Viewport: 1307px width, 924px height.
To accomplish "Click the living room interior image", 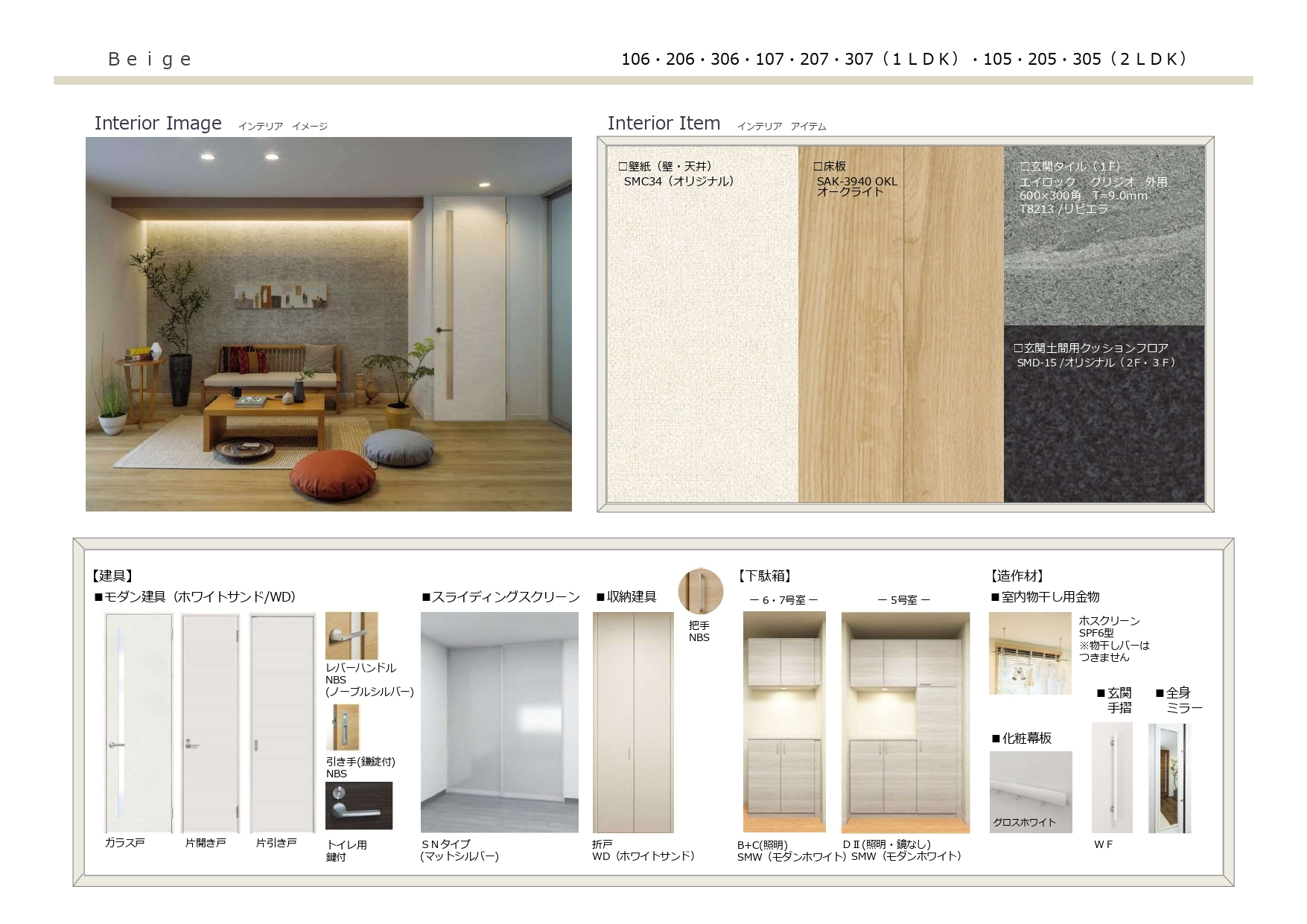I will tap(328, 324).
